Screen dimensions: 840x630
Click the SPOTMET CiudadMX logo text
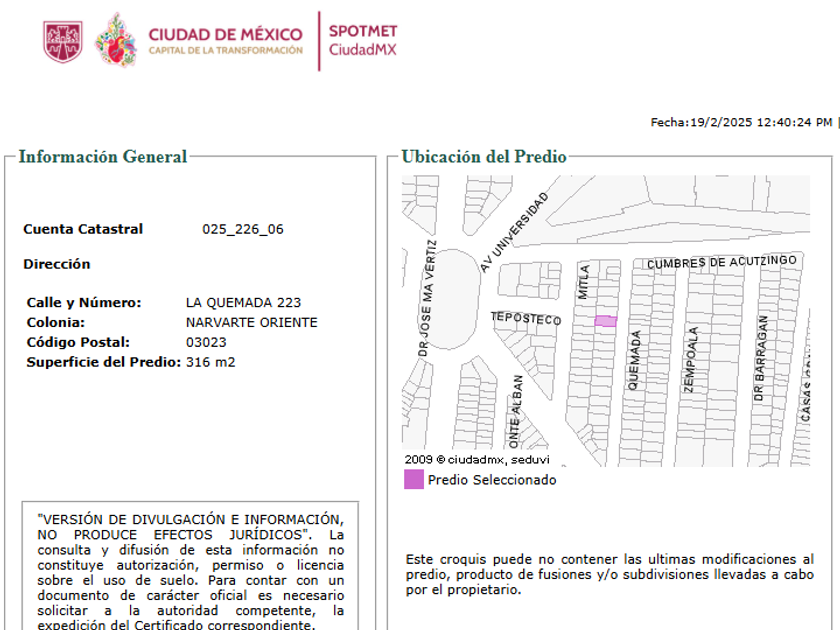click(363, 40)
